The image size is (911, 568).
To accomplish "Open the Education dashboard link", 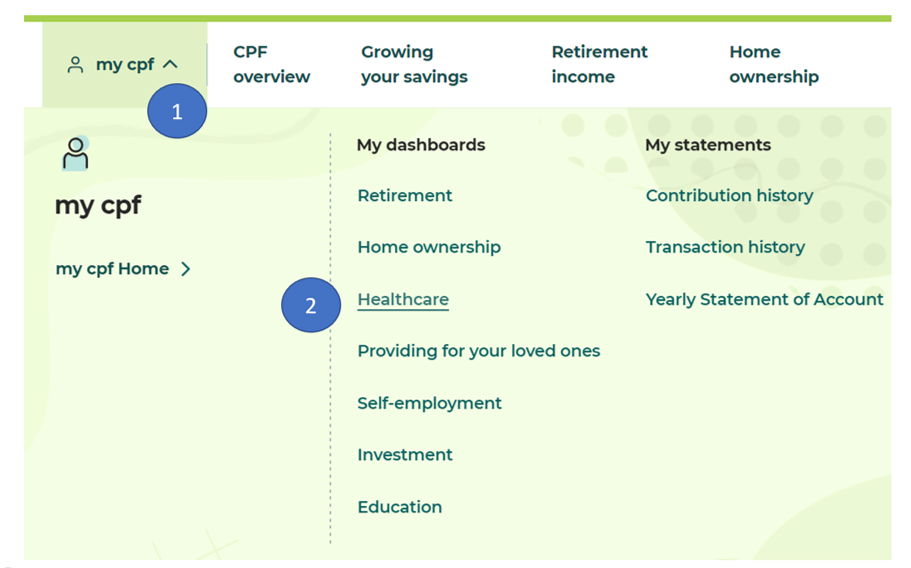I will point(399,507).
